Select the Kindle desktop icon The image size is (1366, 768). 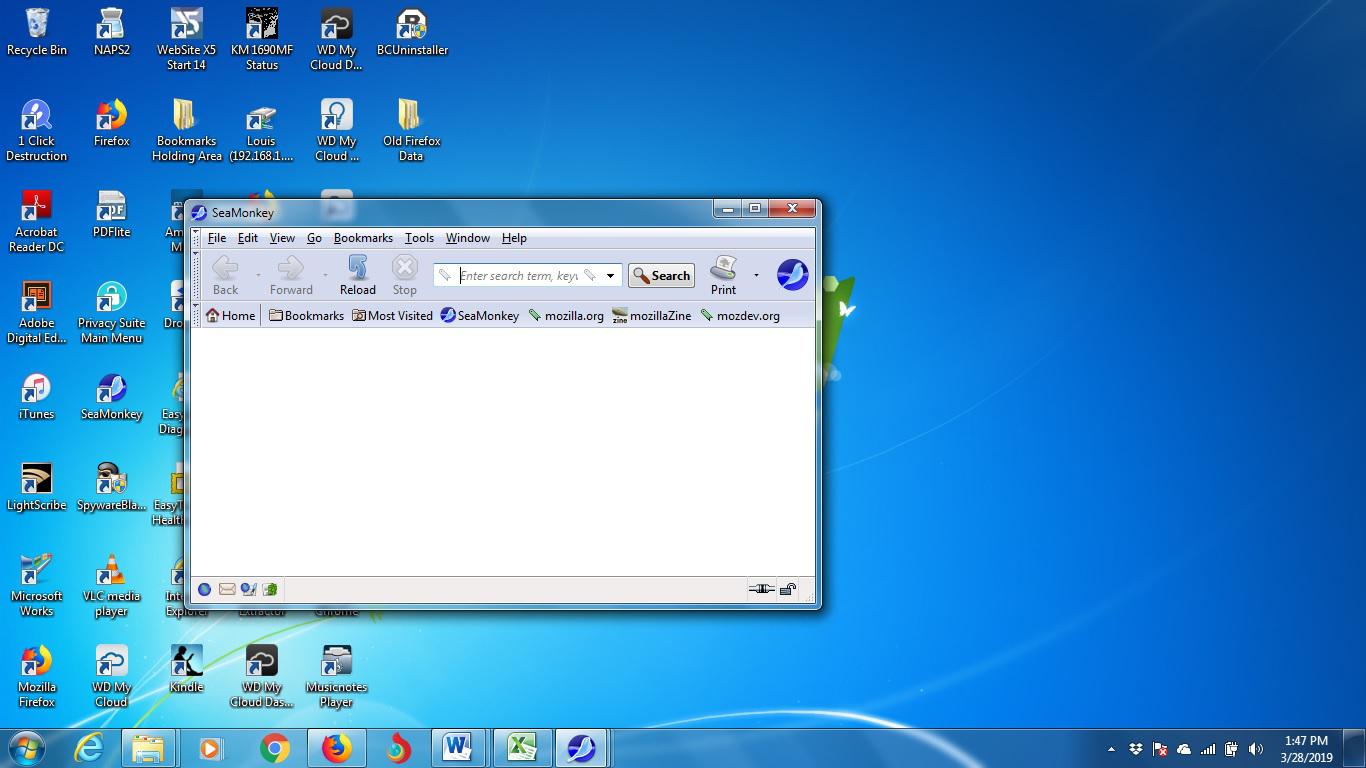point(186,670)
